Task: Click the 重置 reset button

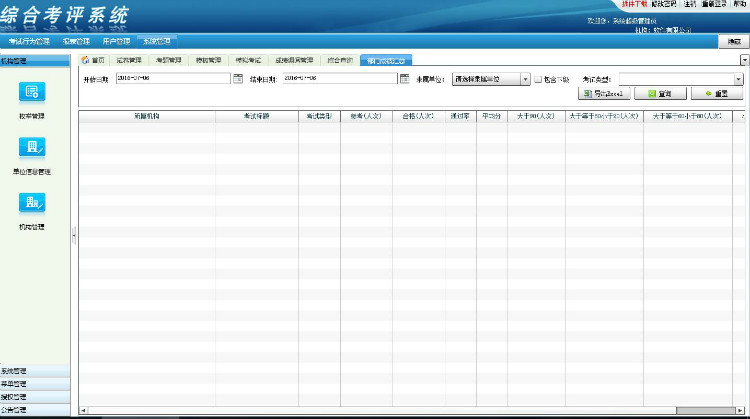Action: (717, 94)
